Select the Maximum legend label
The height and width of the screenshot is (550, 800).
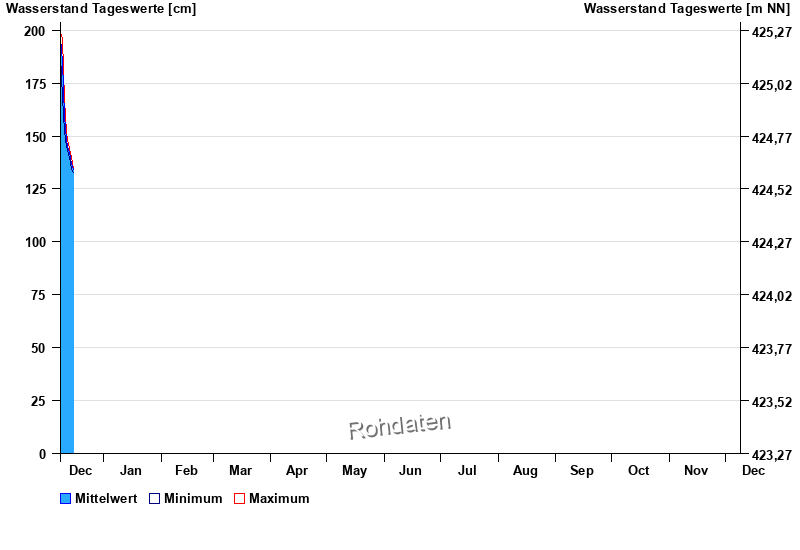tap(279, 499)
